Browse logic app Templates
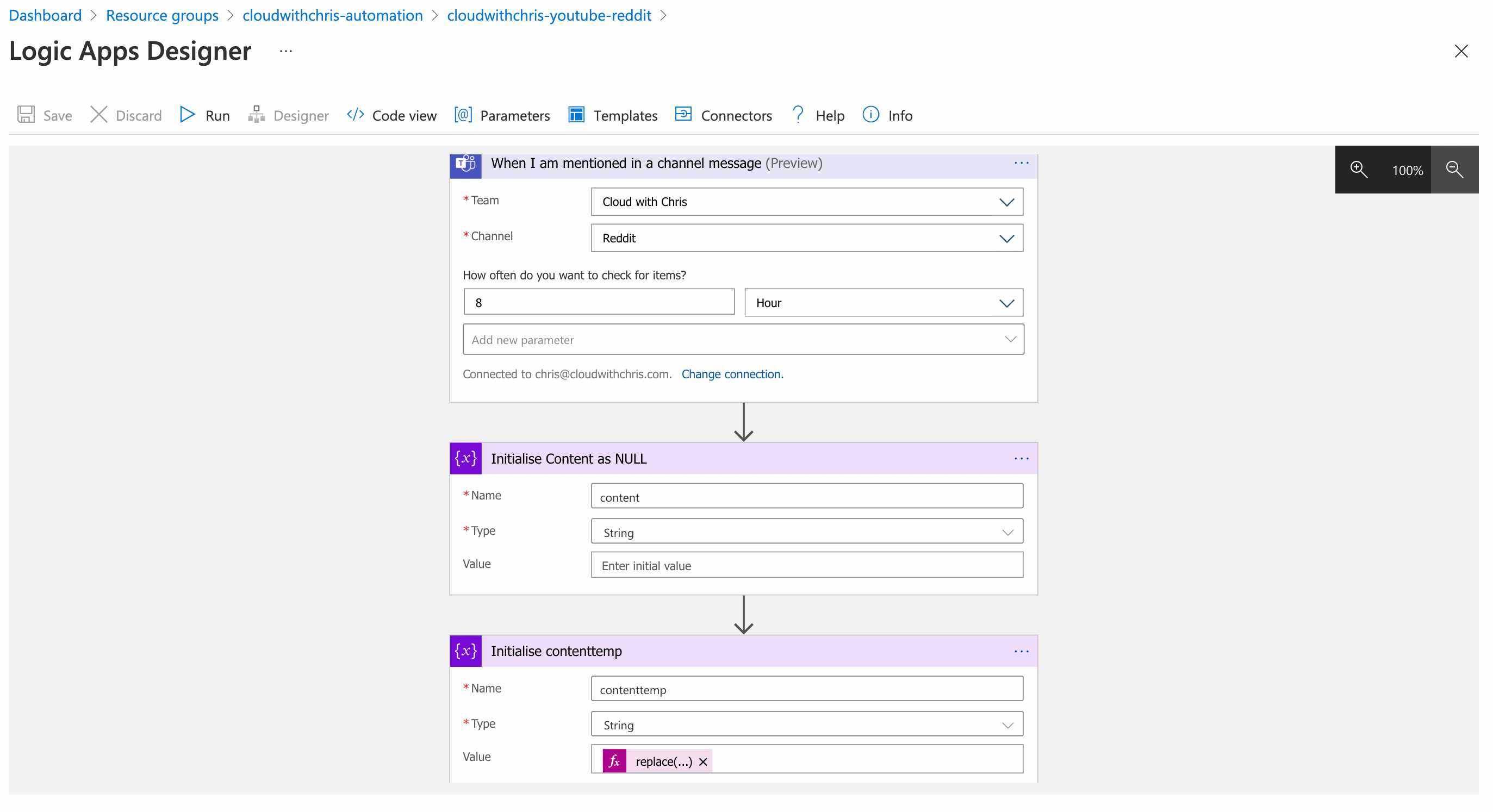 click(626, 115)
